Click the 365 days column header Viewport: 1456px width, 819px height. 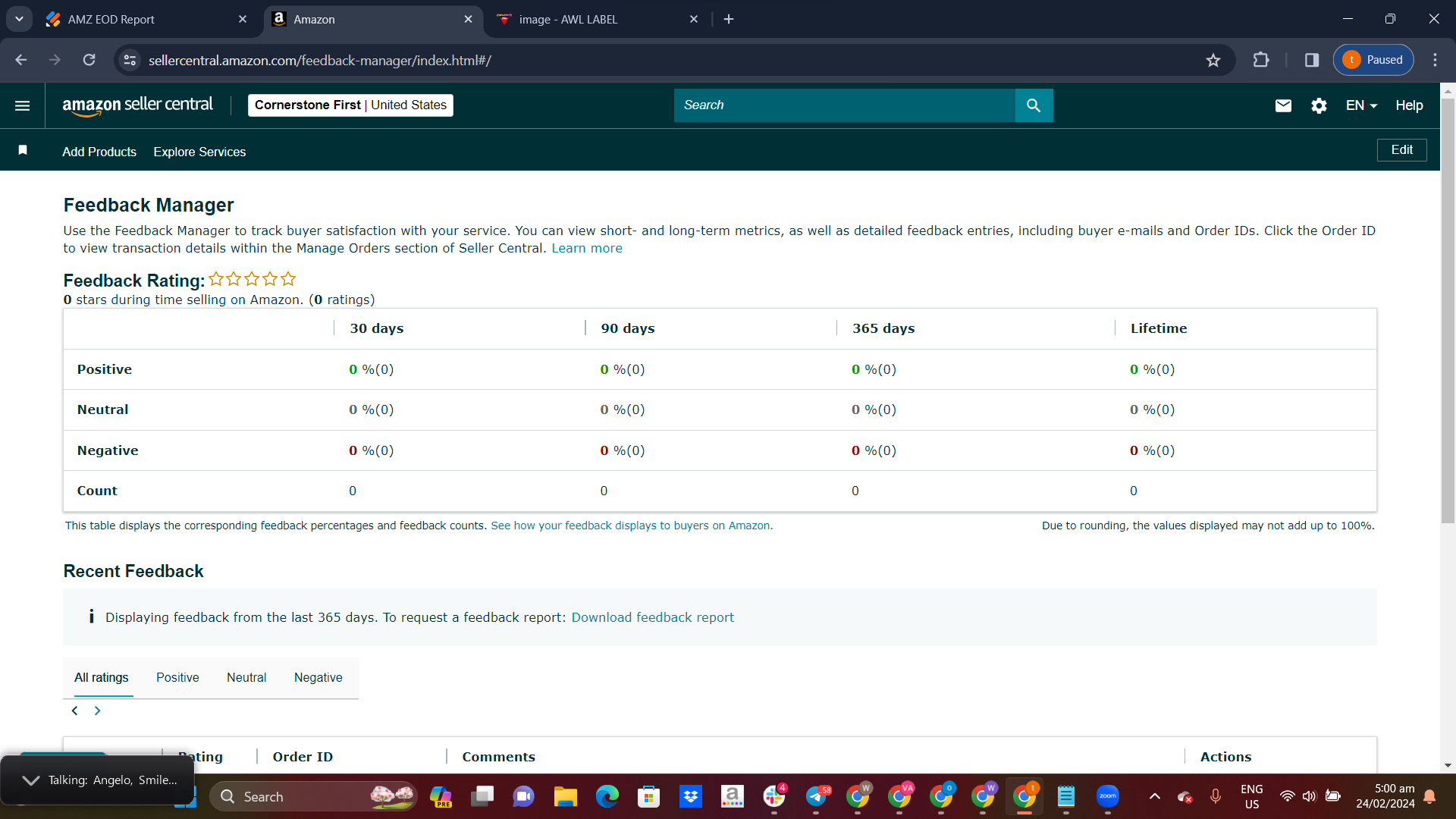pos(883,328)
